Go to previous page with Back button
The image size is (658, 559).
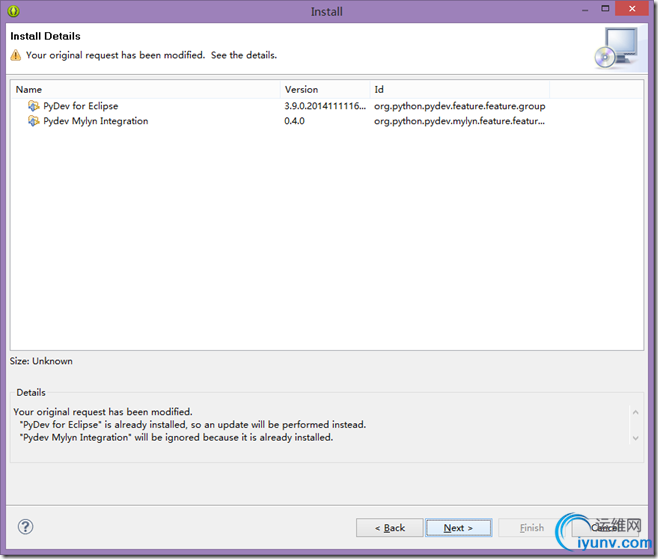pyautogui.click(x=389, y=528)
